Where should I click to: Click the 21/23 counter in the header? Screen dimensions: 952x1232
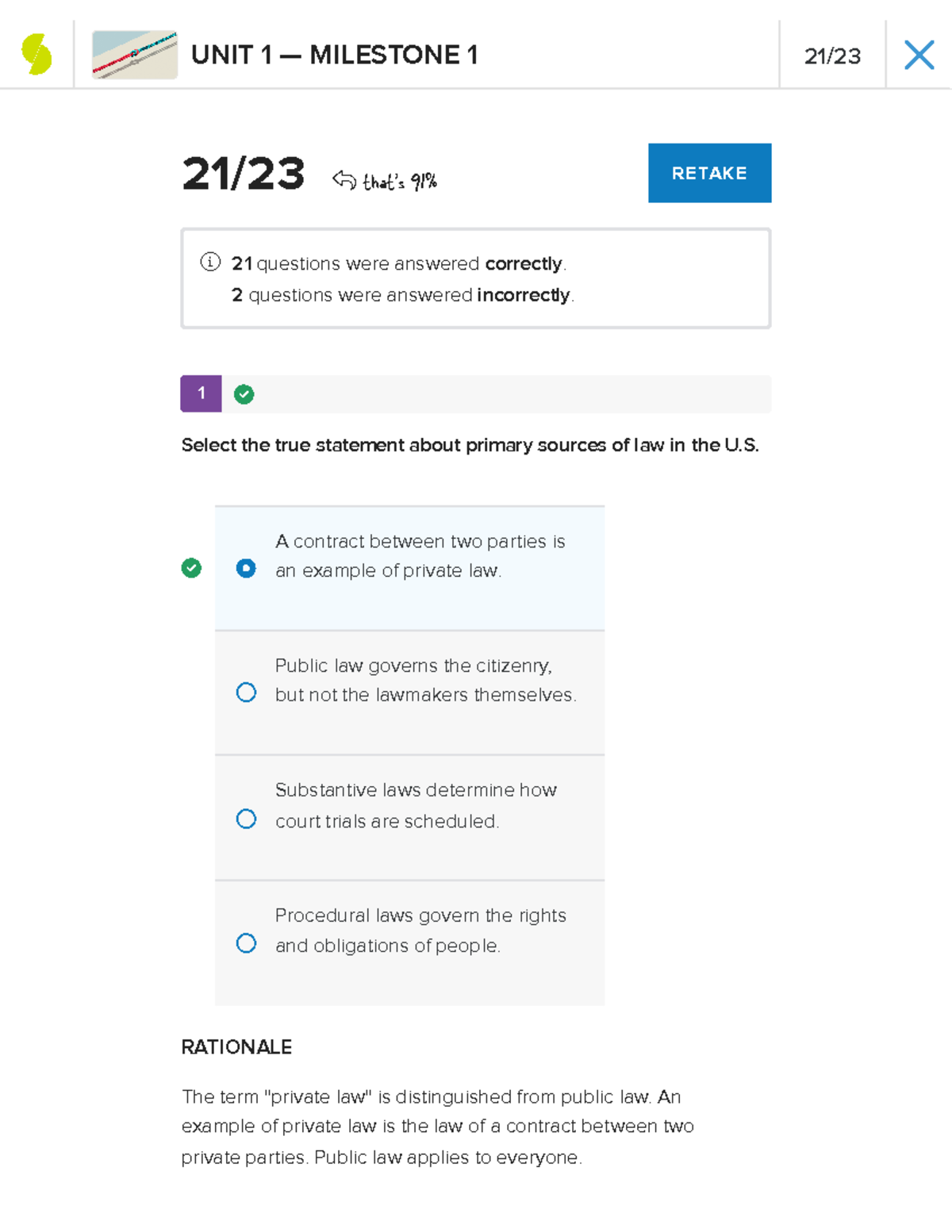tap(831, 56)
